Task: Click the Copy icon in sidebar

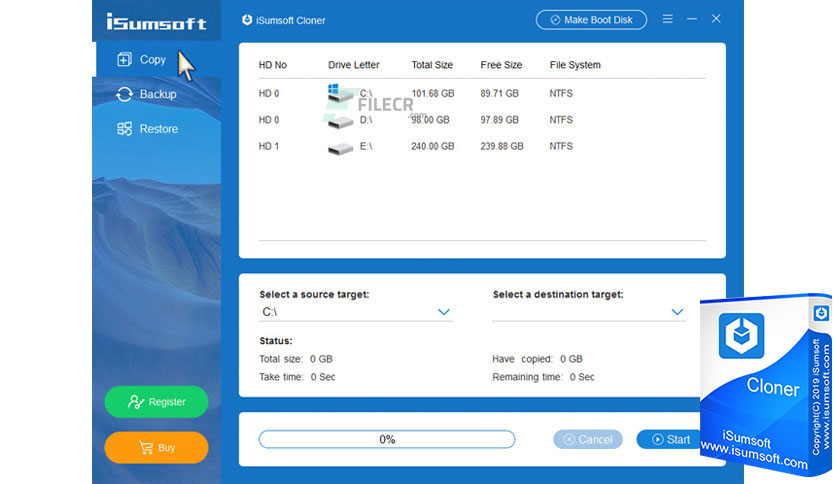Action: click(x=124, y=59)
